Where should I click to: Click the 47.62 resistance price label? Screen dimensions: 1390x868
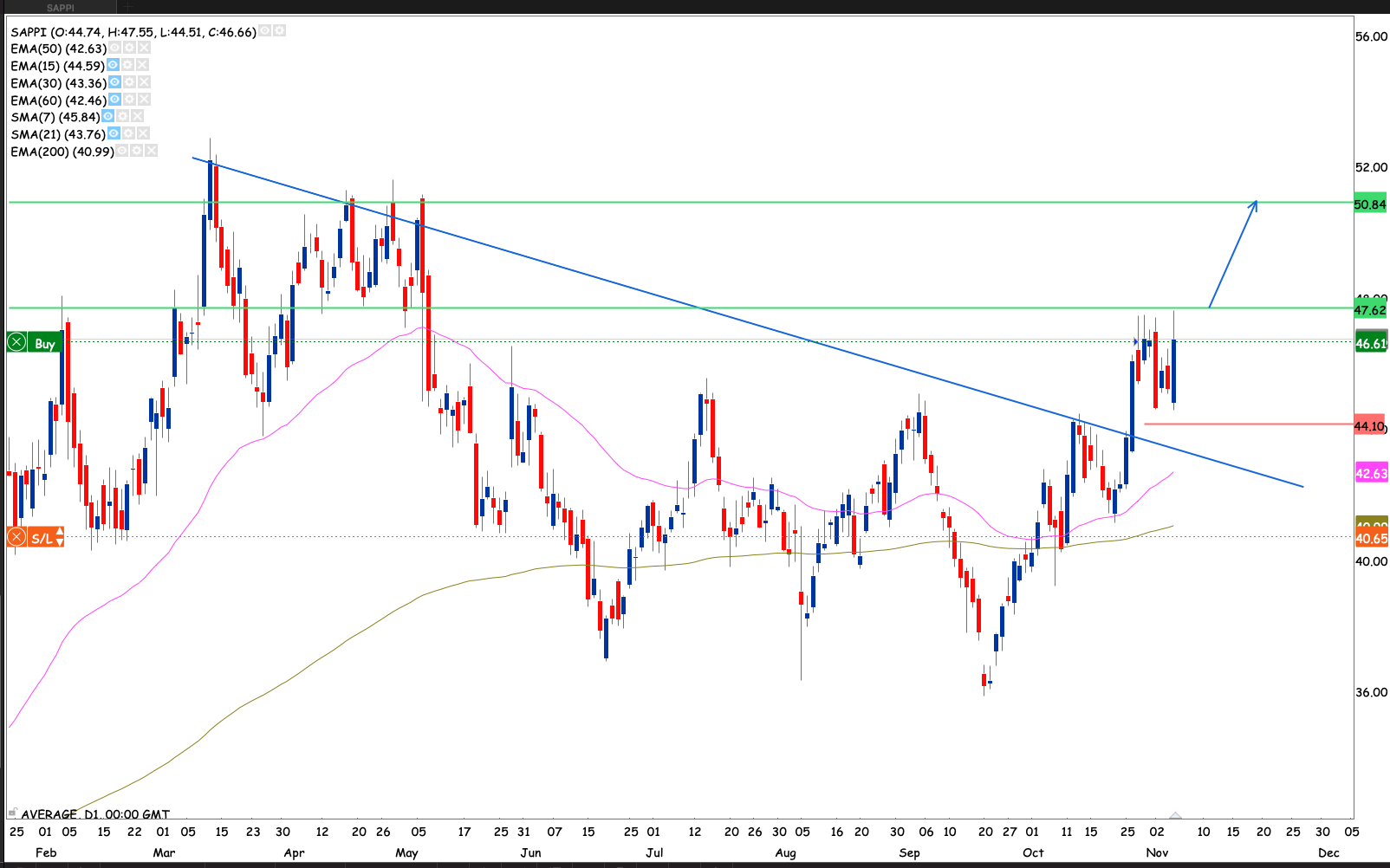tap(1370, 310)
